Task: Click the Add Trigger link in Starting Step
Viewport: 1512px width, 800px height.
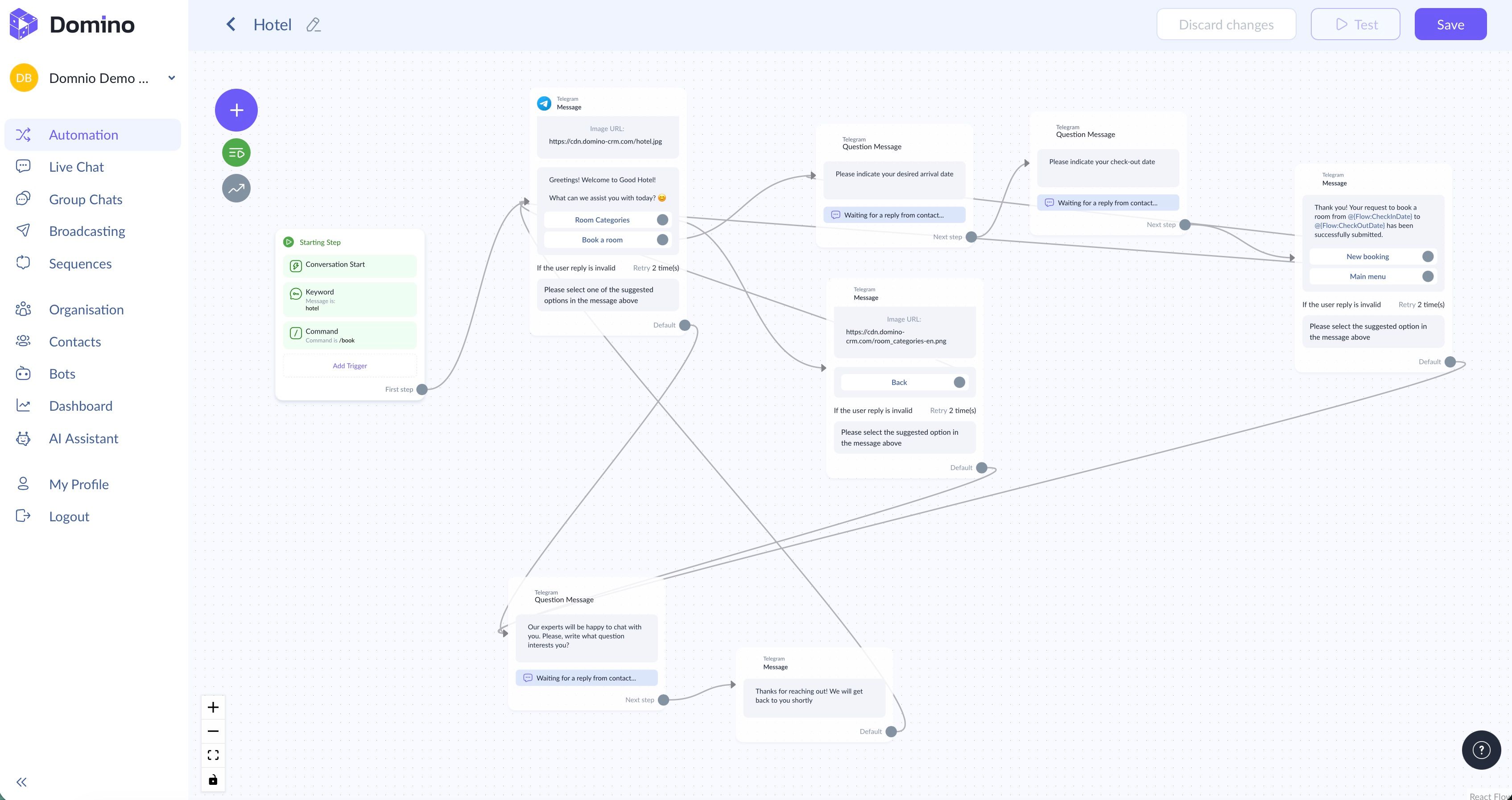Action: [350, 366]
